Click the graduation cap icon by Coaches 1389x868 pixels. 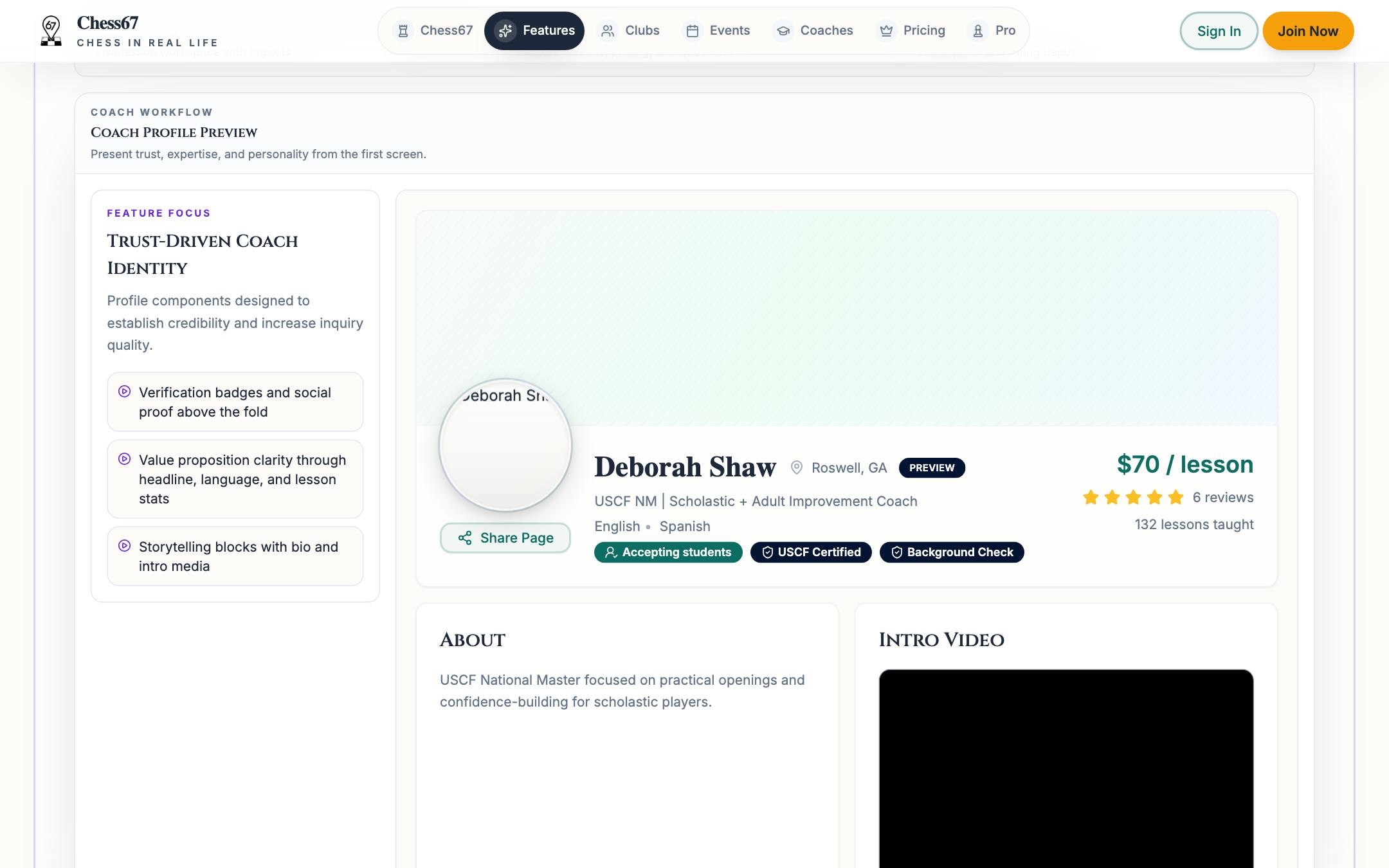pos(783,31)
